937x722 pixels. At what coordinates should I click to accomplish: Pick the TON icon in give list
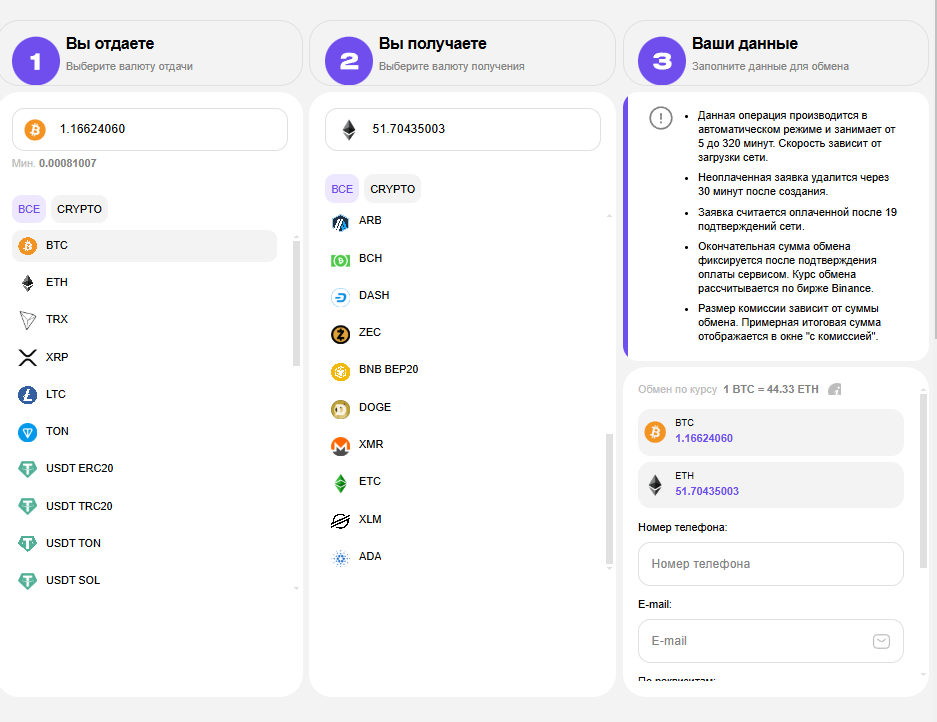(27, 432)
